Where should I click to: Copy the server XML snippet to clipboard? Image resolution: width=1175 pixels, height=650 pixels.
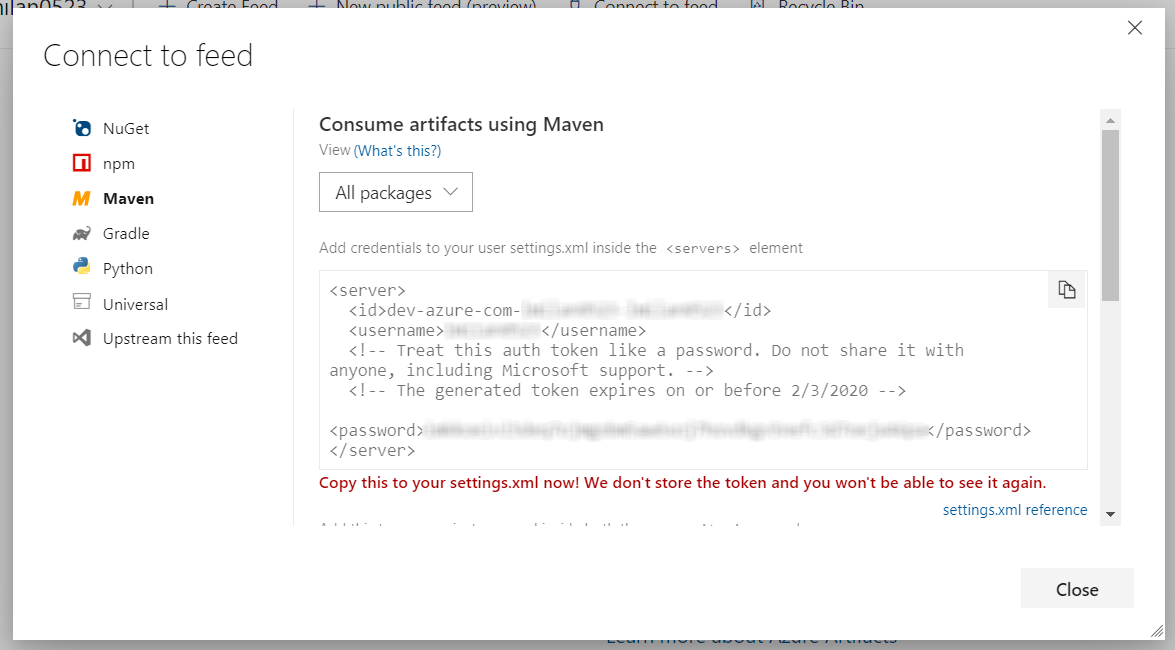coord(1066,289)
